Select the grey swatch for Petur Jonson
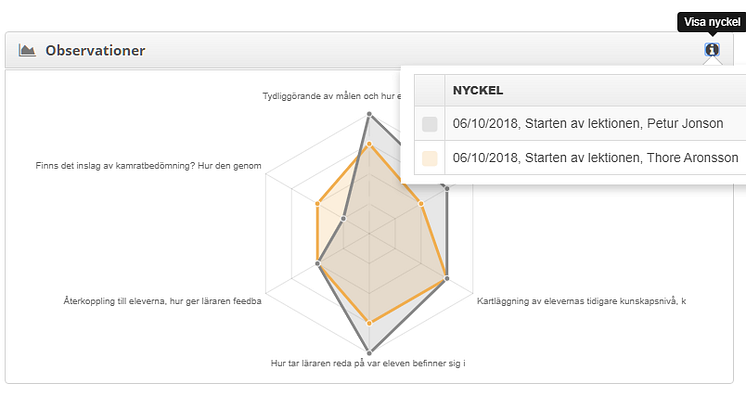Image resolution: width=746 pixels, height=393 pixels. pyautogui.click(x=430, y=124)
